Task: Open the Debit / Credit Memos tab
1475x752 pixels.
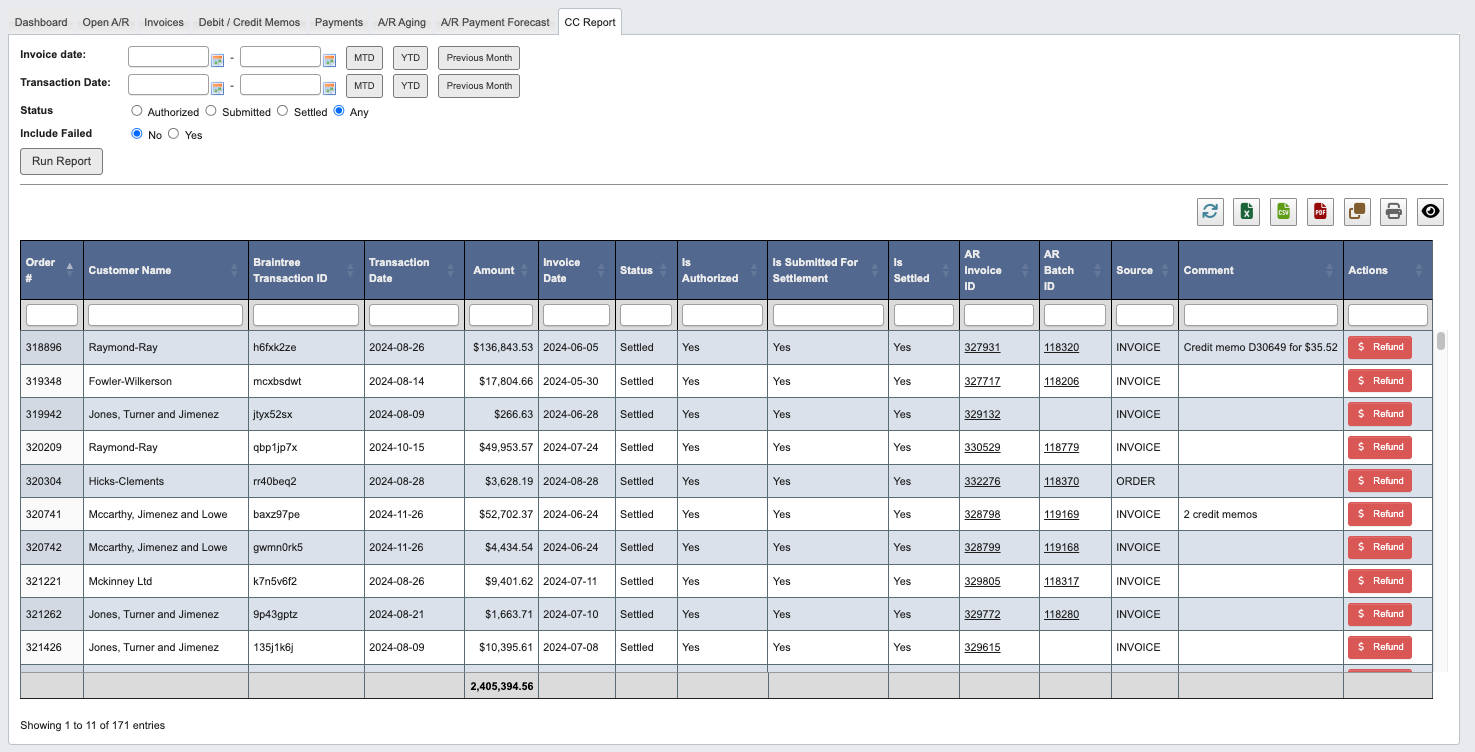Action: (x=247, y=21)
